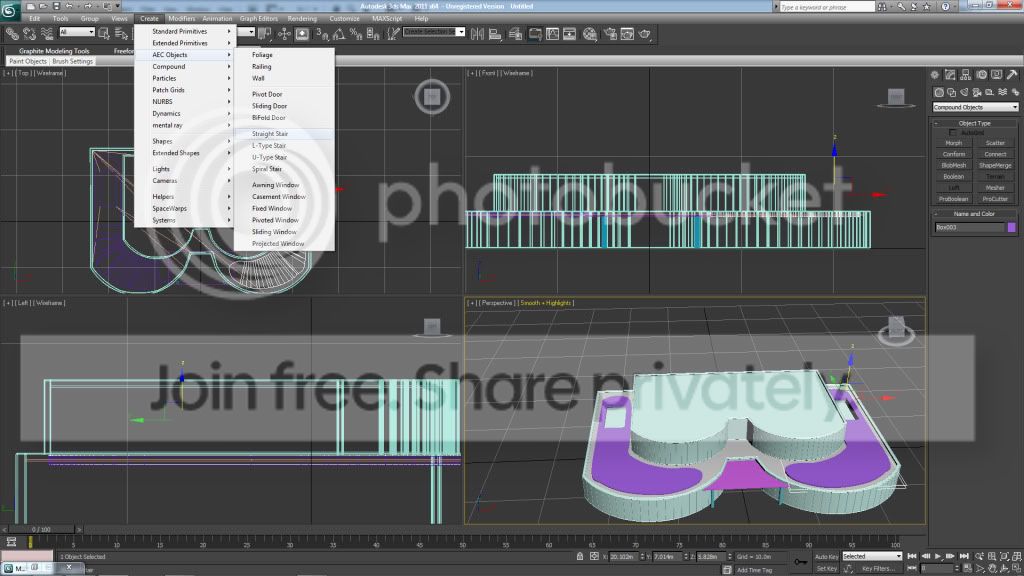
Task: Click the object name Box003 field
Action: pyautogui.click(x=970, y=227)
